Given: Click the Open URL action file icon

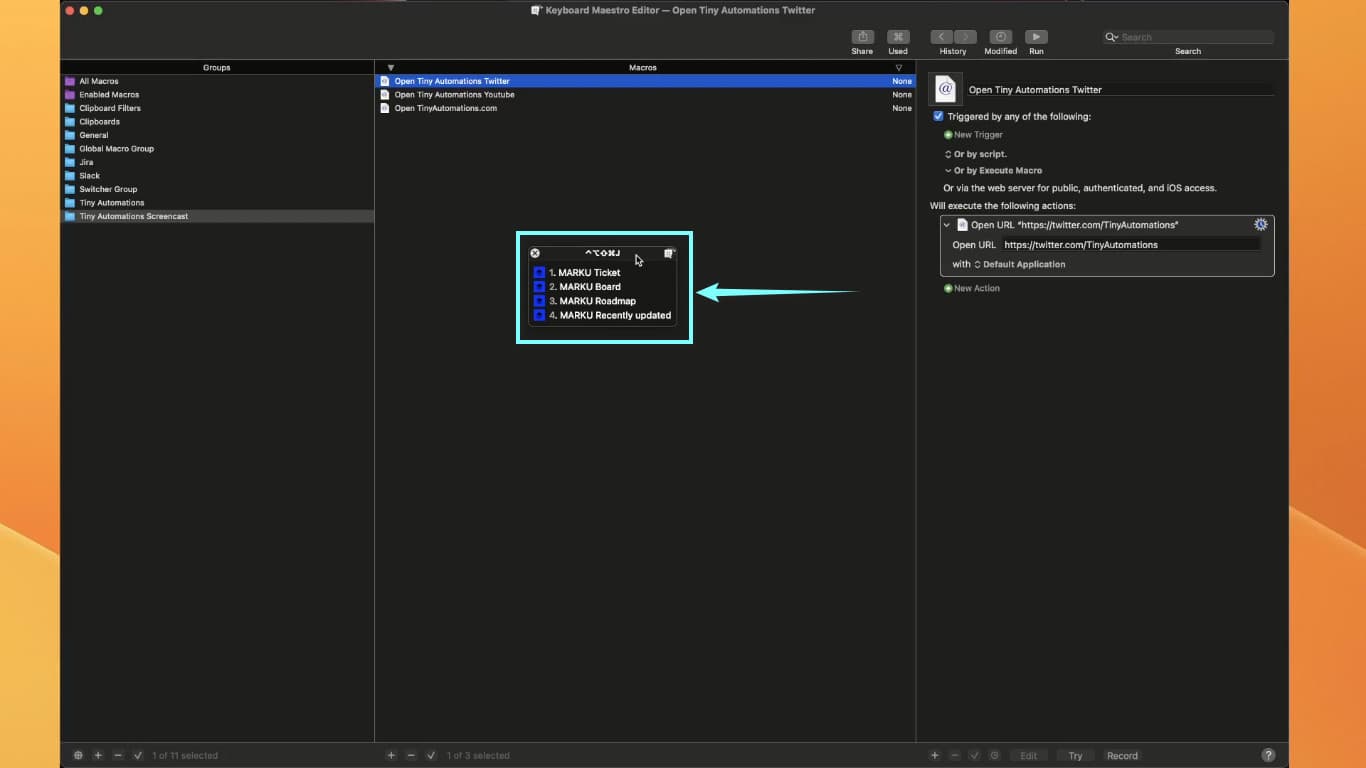Looking at the screenshot, I should tap(962, 225).
